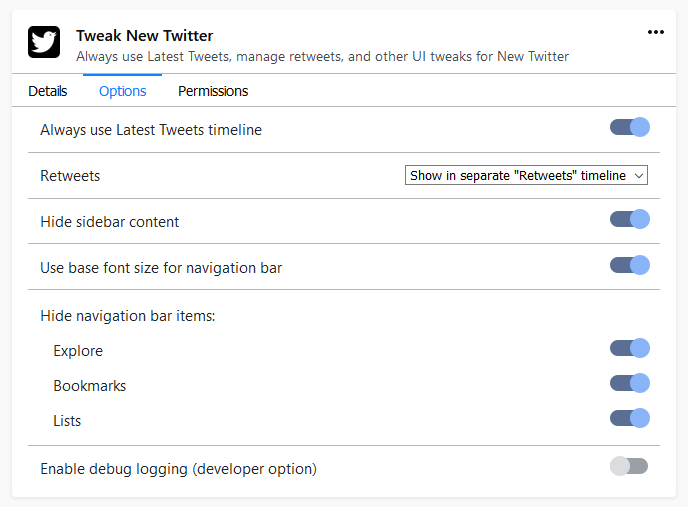Switch to the Details tab
Screen dimensions: 688x507
(x=47, y=91)
